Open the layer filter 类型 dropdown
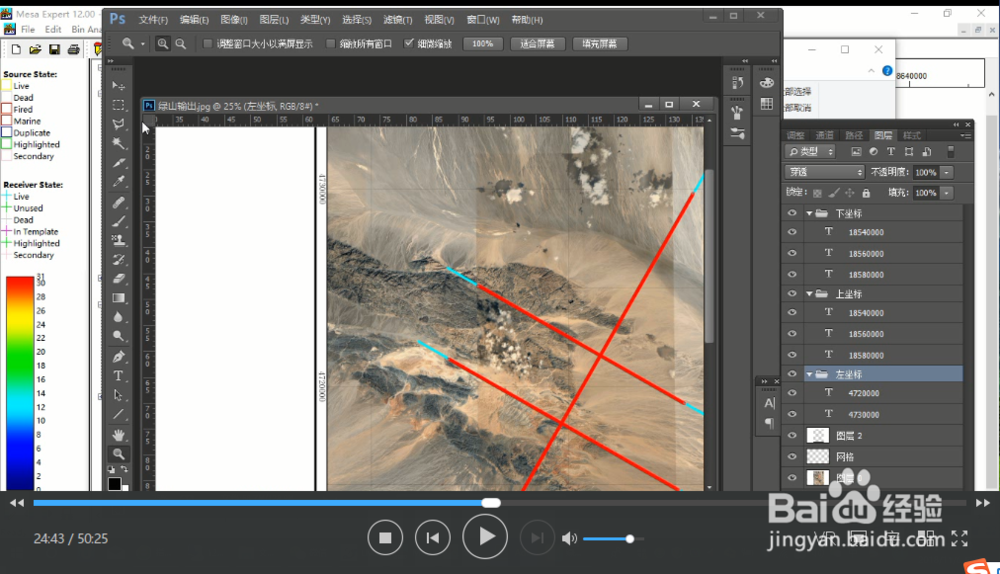Screen dimensions: 1000x574 [810, 152]
